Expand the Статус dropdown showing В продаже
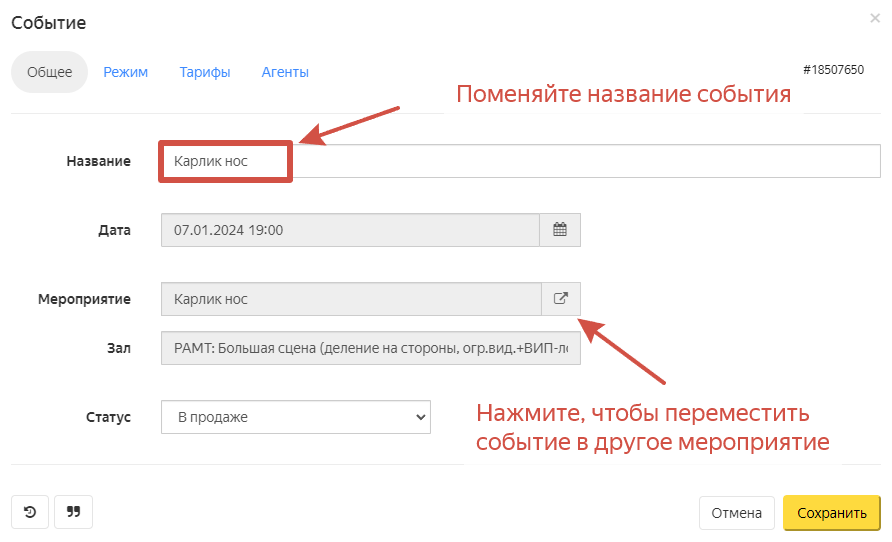This screenshot has width=892, height=542. pos(295,417)
